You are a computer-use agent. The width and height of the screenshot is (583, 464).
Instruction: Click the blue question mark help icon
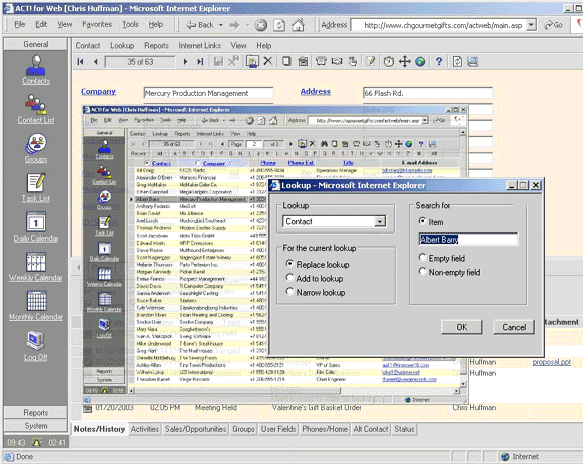tap(439, 61)
